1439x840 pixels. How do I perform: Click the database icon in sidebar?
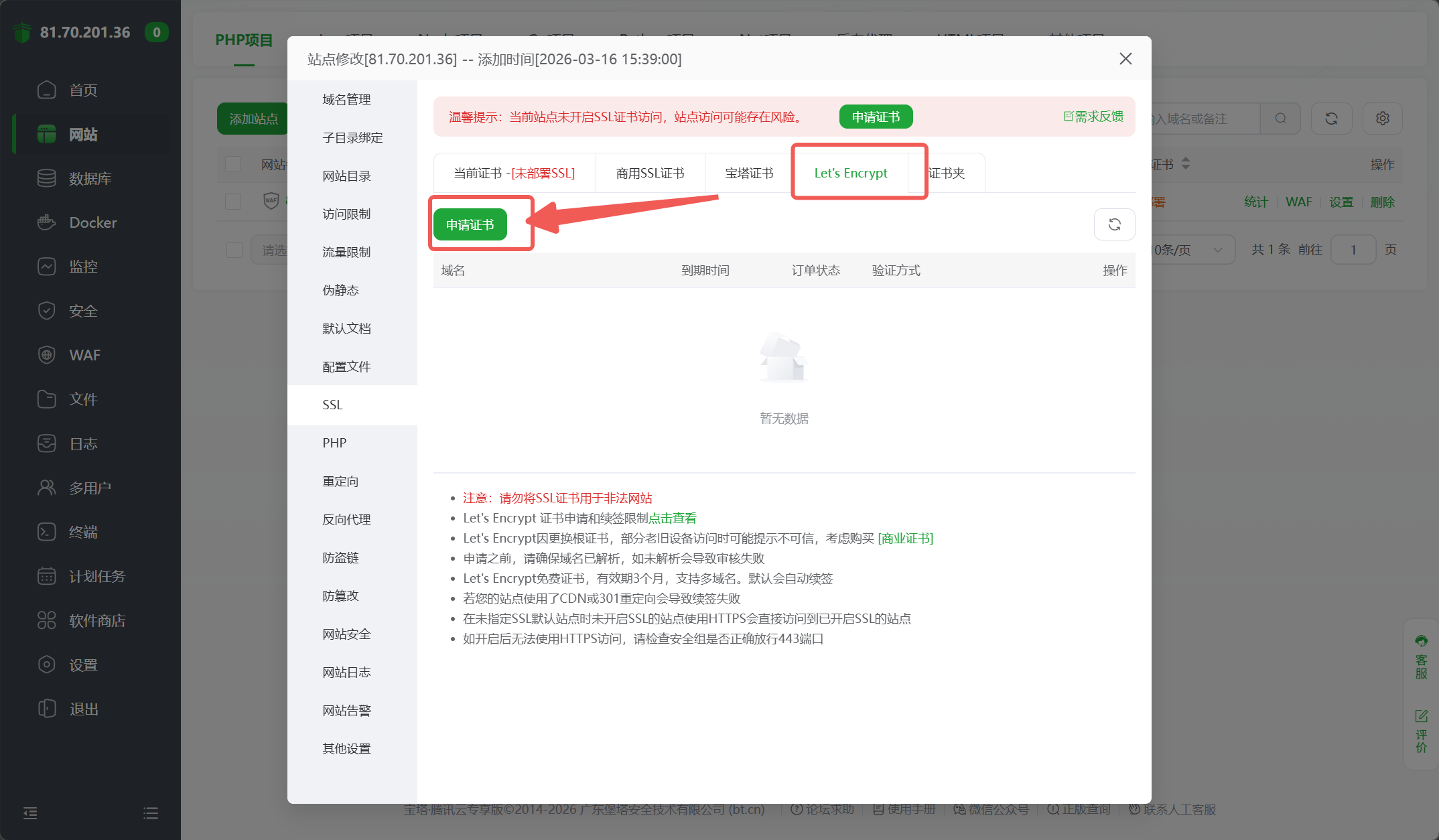coord(46,178)
